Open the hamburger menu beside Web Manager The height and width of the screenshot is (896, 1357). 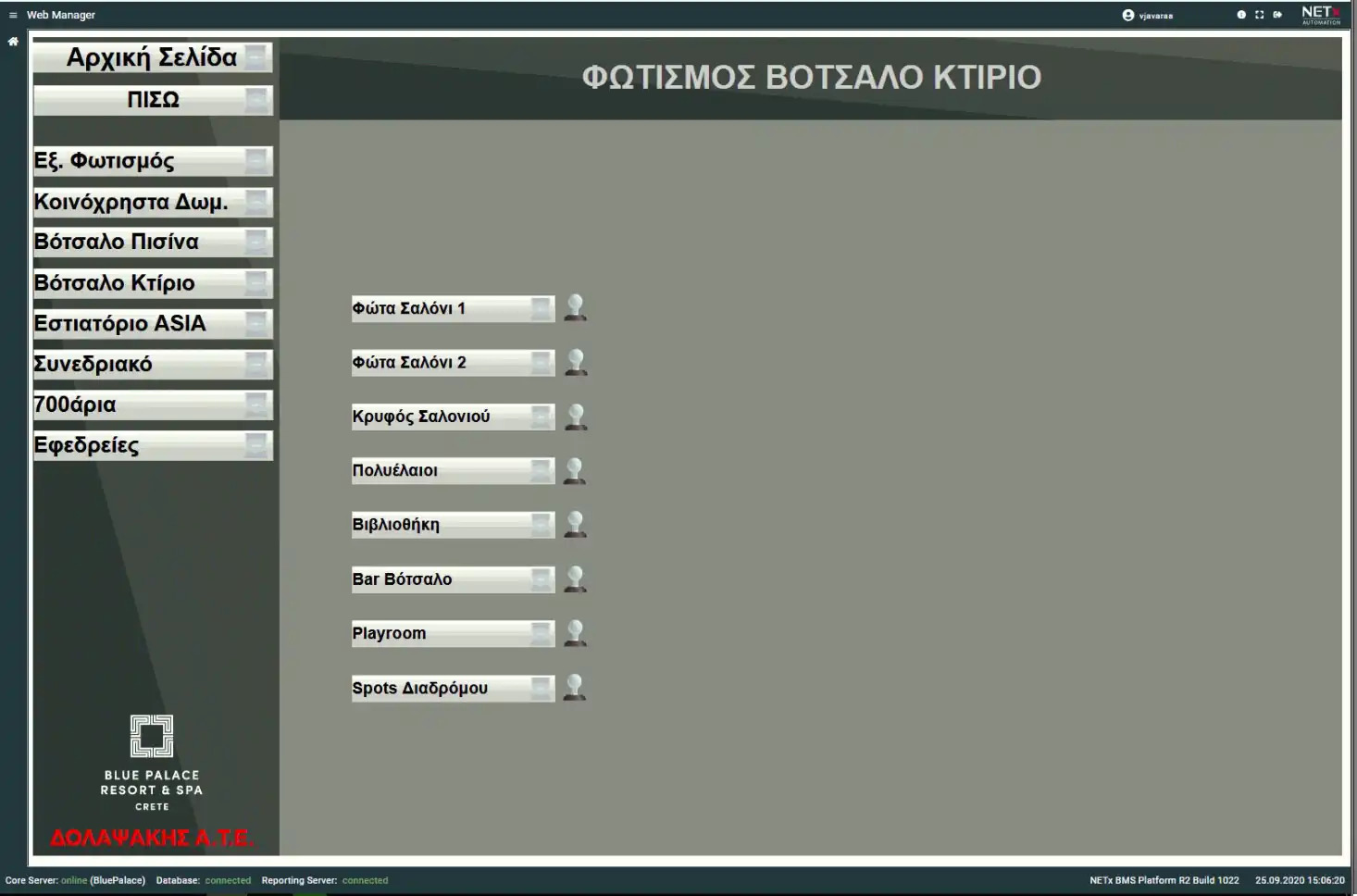[13, 15]
